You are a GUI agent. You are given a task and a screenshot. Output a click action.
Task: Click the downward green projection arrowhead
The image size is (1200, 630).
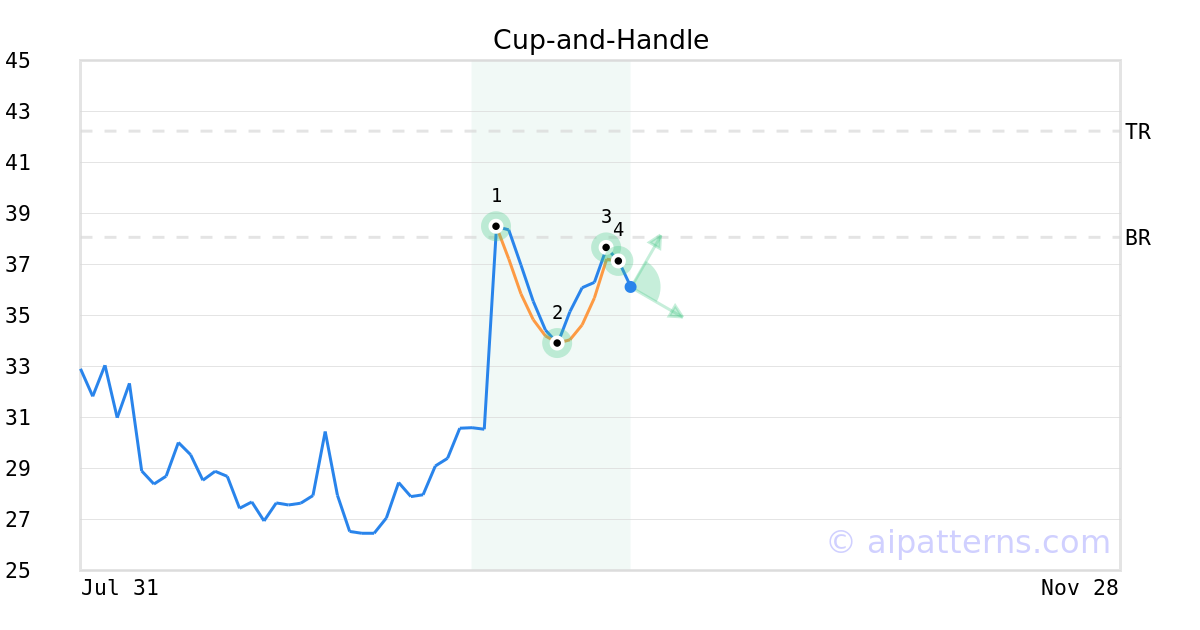[x=676, y=313]
